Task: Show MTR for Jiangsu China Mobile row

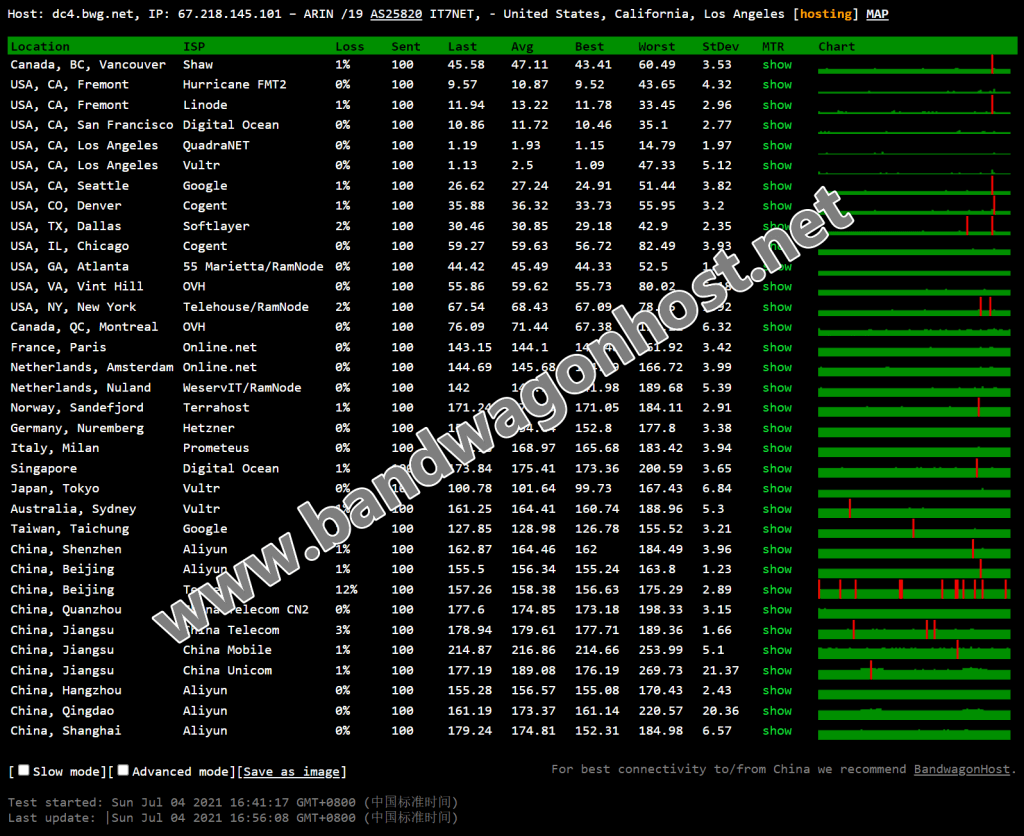Action: point(777,650)
